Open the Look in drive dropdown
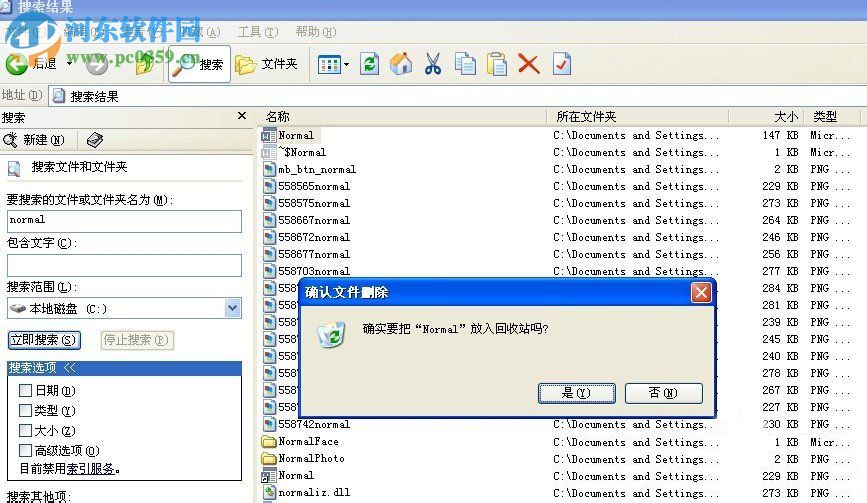Image resolution: width=867 pixels, height=503 pixels. [233, 308]
